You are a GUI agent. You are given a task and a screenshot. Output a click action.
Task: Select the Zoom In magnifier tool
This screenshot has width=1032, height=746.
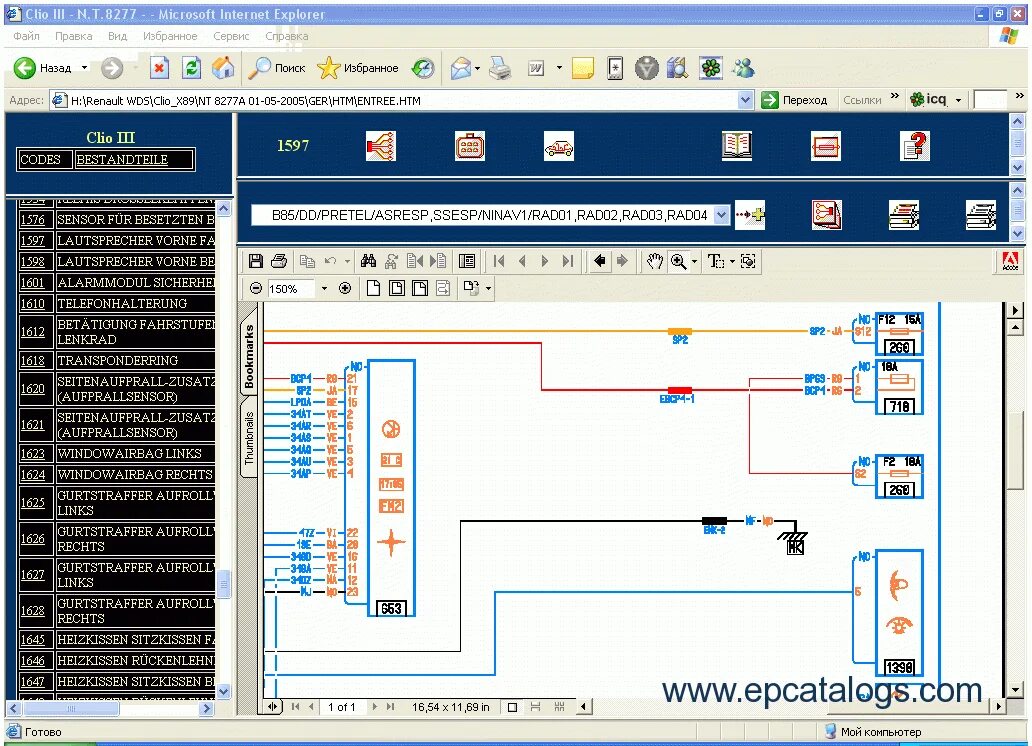[x=678, y=261]
